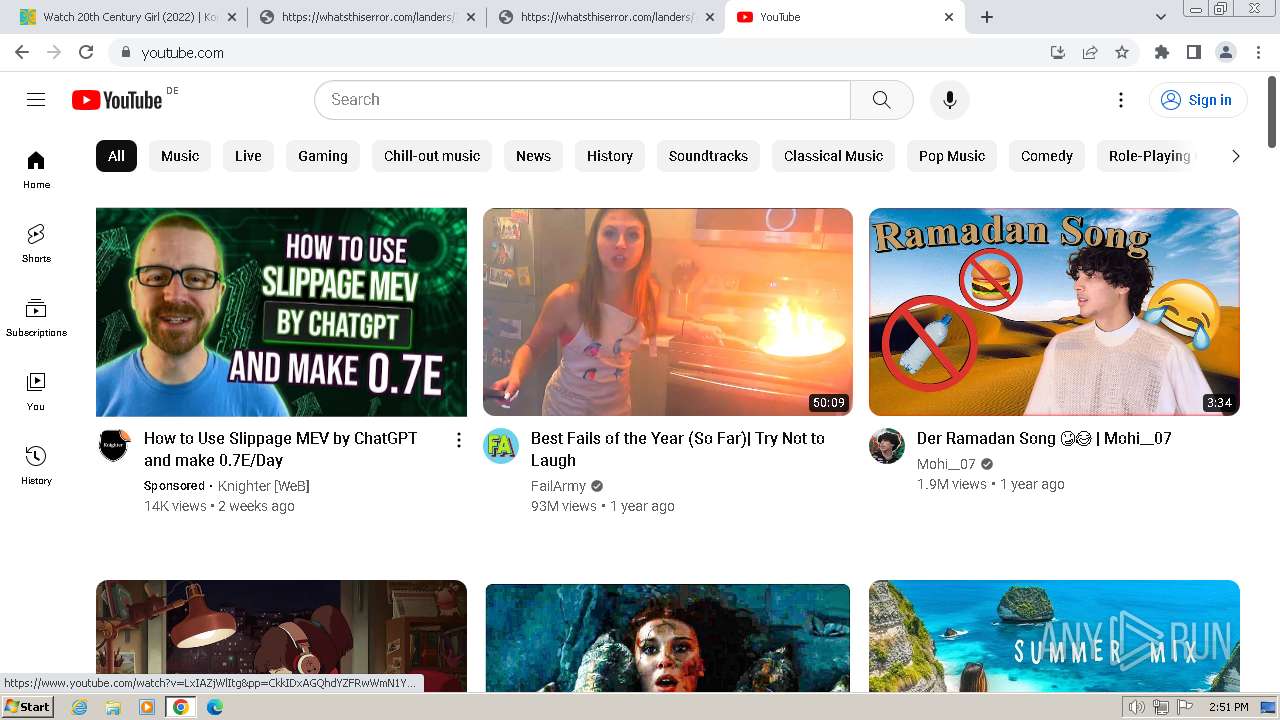Open Shorts from sidebar

click(x=36, y=244)
